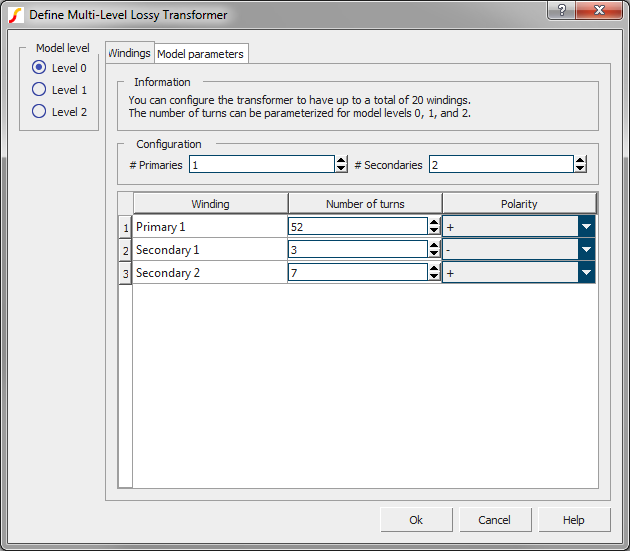Increment Primary 1 number of turns

coord(434,222)
